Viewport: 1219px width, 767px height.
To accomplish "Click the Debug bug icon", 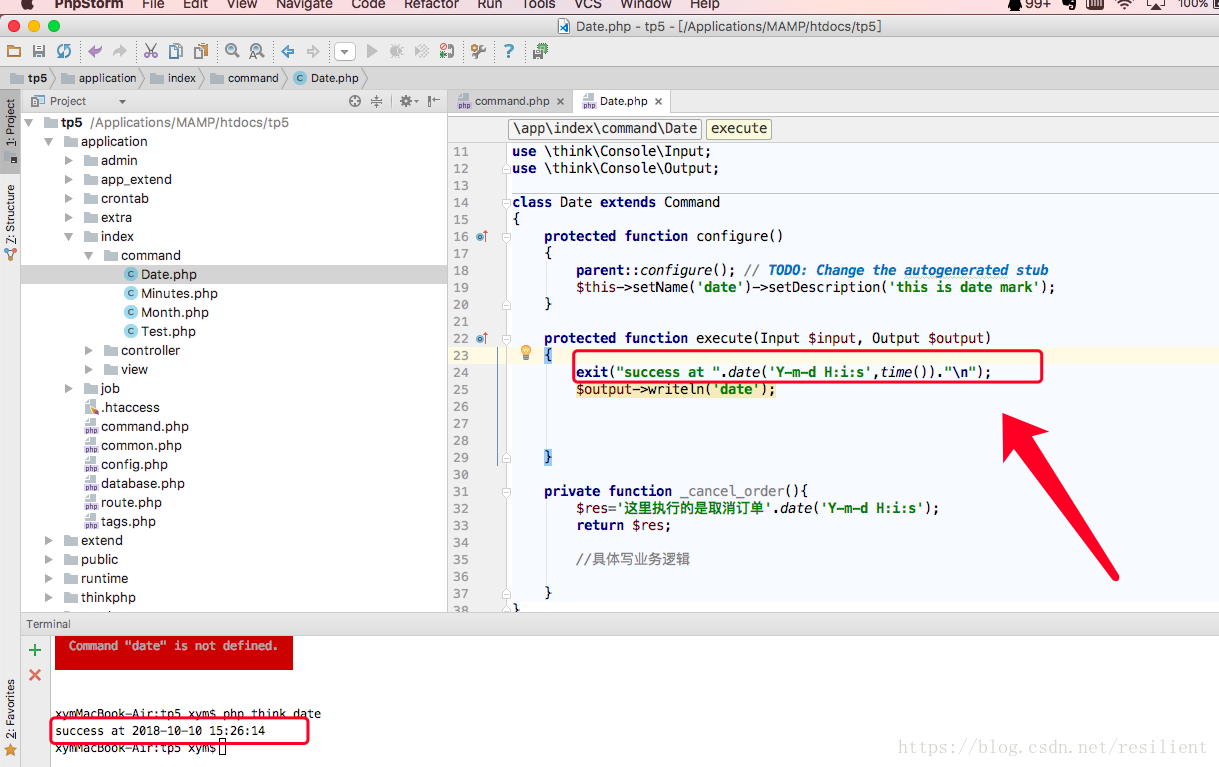I will coord(397,51).
